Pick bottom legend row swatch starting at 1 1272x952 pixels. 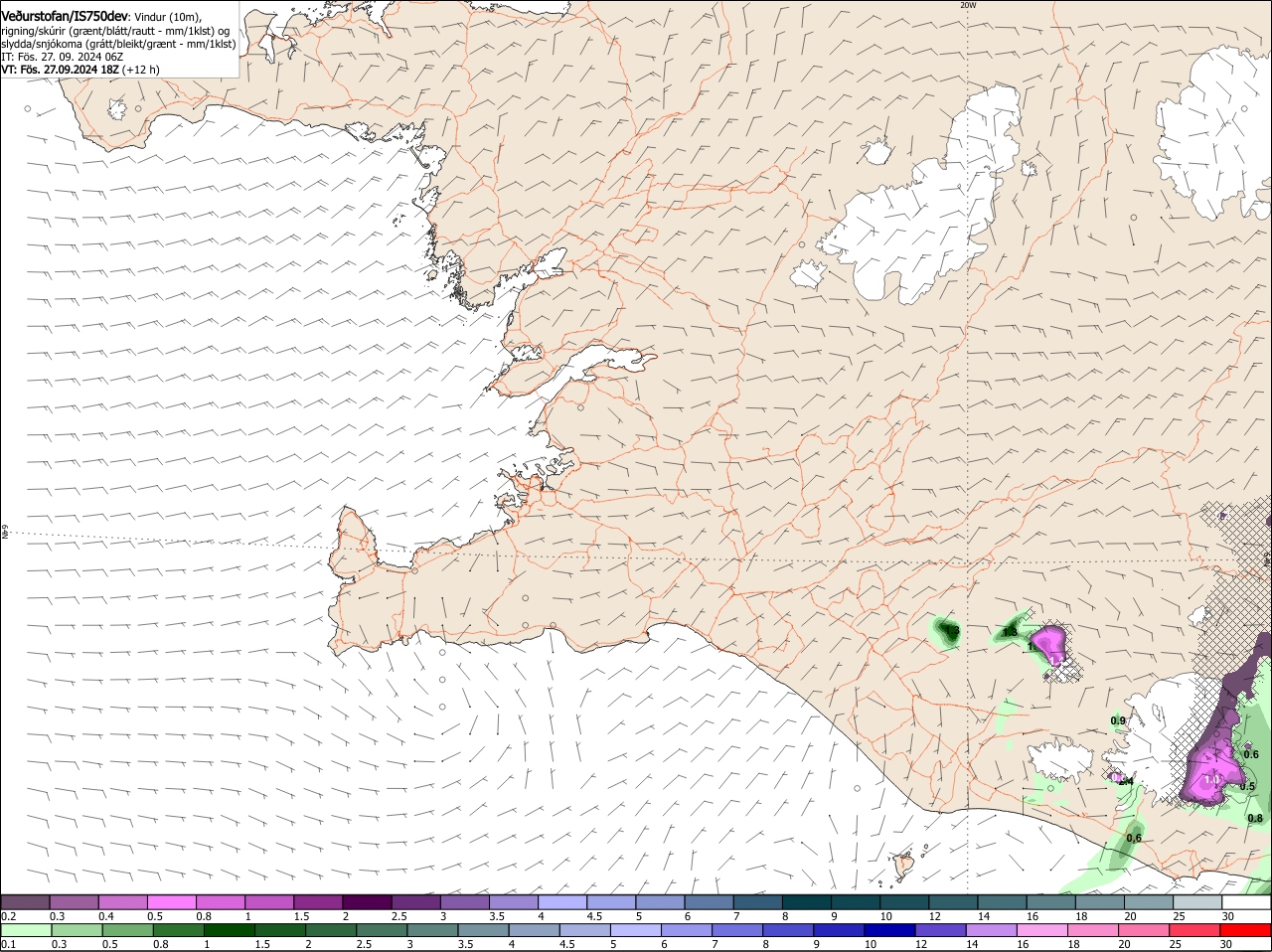229,930
